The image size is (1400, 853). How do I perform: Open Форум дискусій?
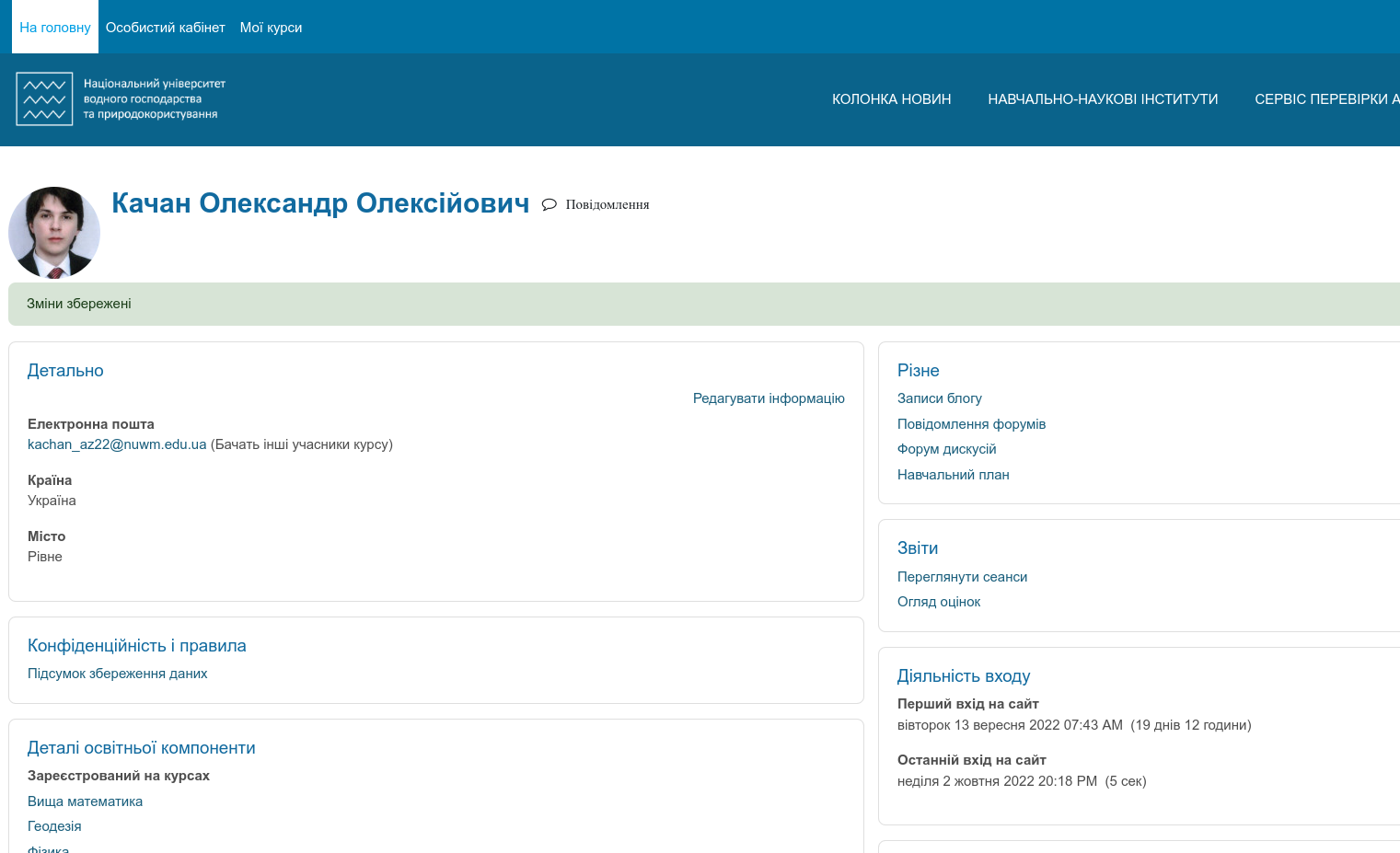(x=946, y=448)
